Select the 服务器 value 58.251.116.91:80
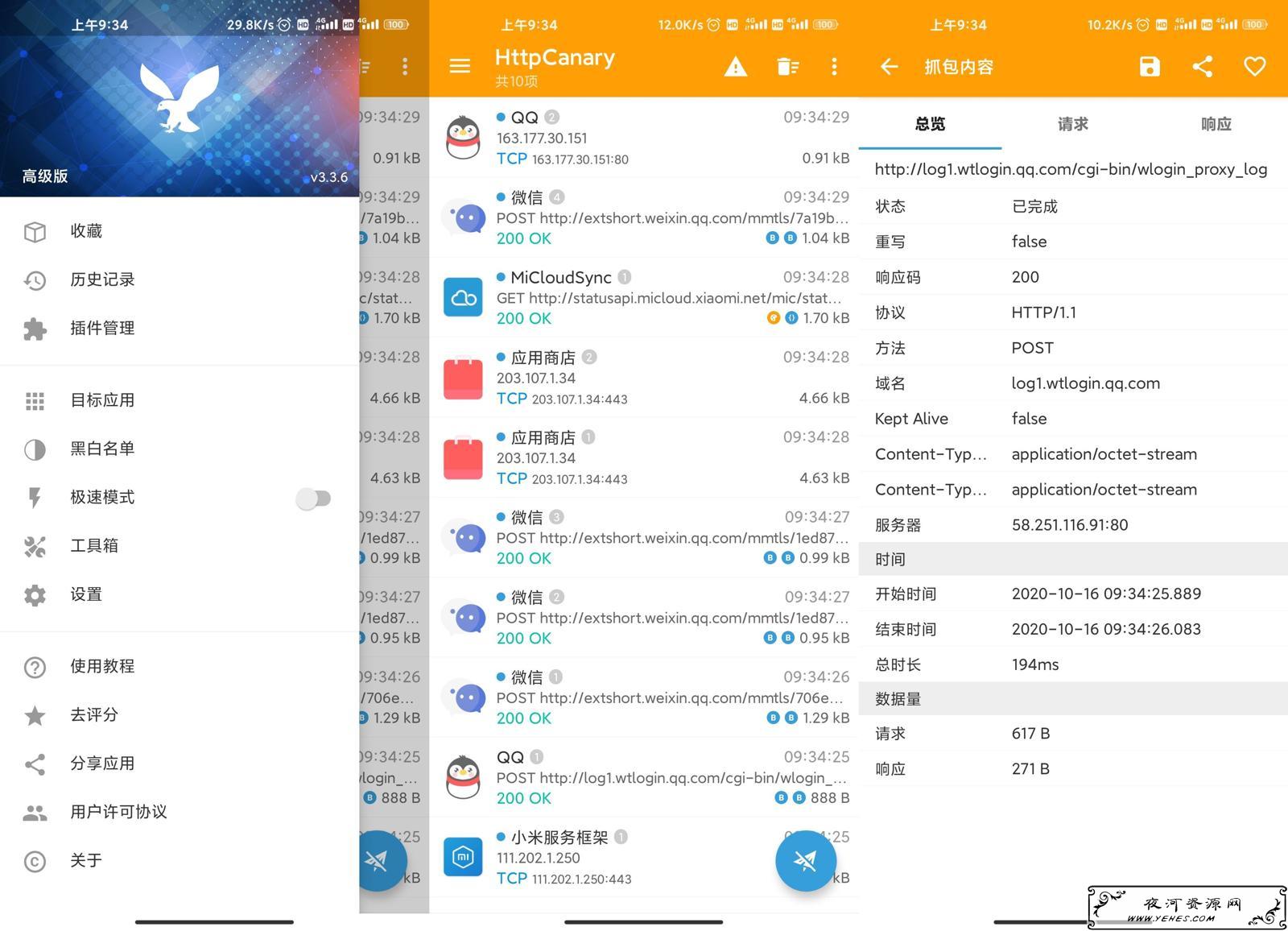The width and height of the screenshot is (1288, 931). [1070, 525]
